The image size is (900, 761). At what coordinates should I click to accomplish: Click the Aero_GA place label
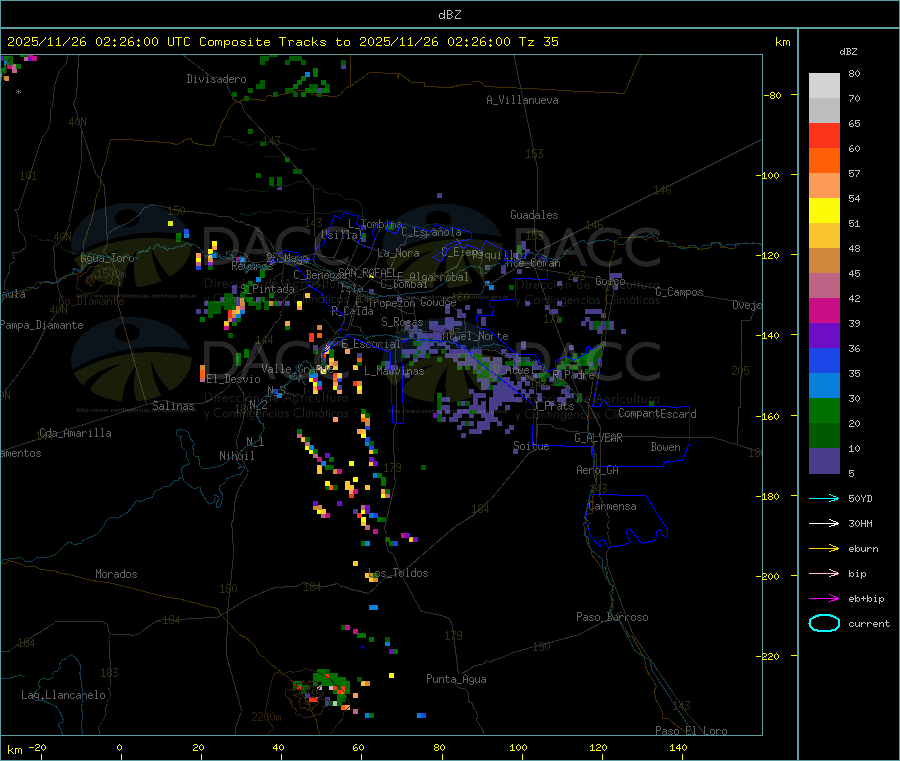point(598,470)
